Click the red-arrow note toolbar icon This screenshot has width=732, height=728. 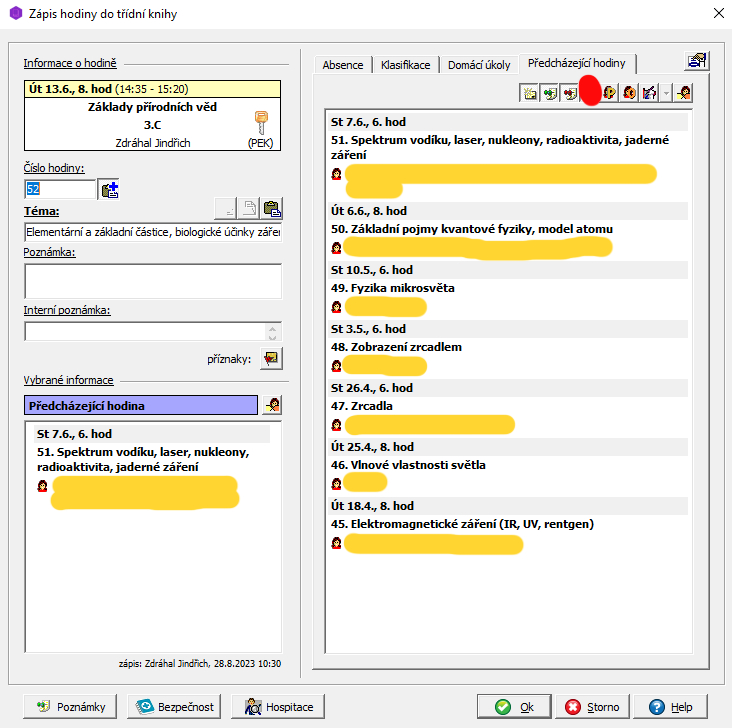(x=570, y=92)
